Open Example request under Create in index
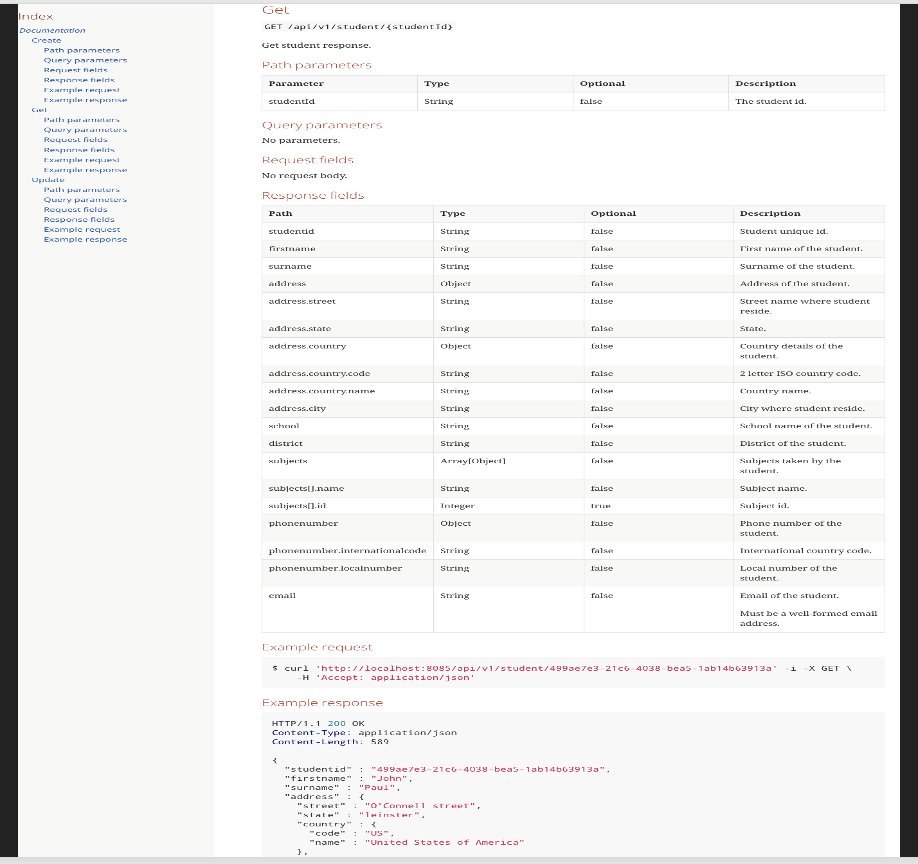Image resolution: width=918 pixels, height=864 pixels. [81, 90]
